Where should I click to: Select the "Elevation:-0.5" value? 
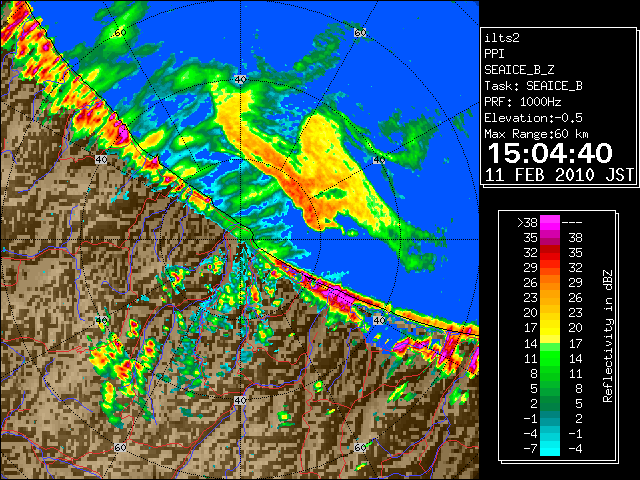point(533,118)
